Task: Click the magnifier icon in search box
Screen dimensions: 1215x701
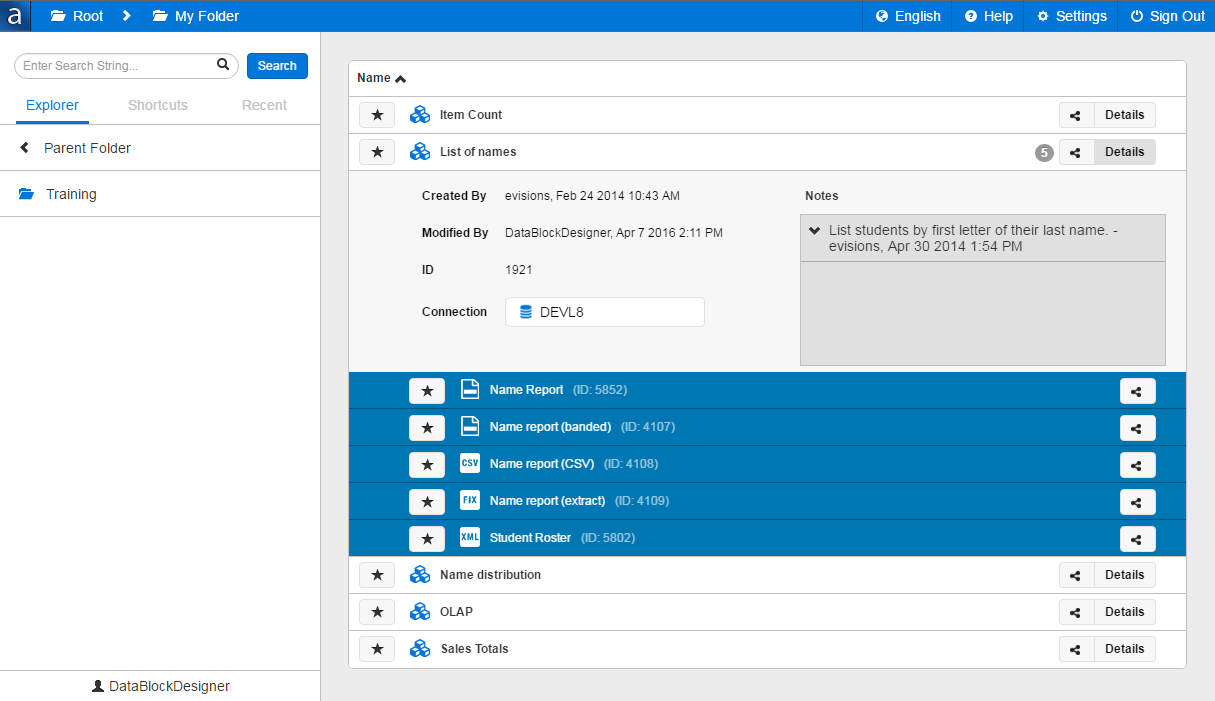Action: (223, 65)
